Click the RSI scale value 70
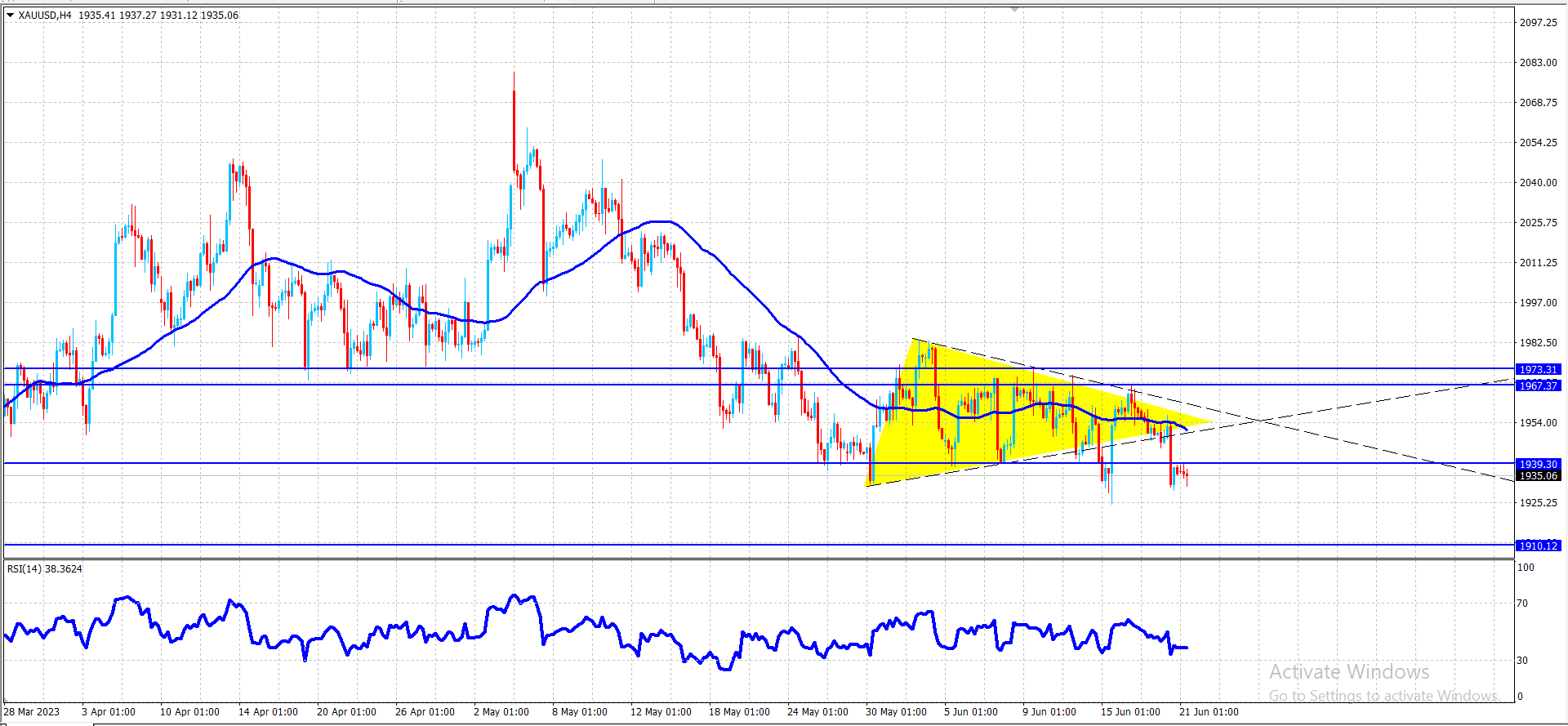1568x726 pixels. click(x=1522, y=604)
